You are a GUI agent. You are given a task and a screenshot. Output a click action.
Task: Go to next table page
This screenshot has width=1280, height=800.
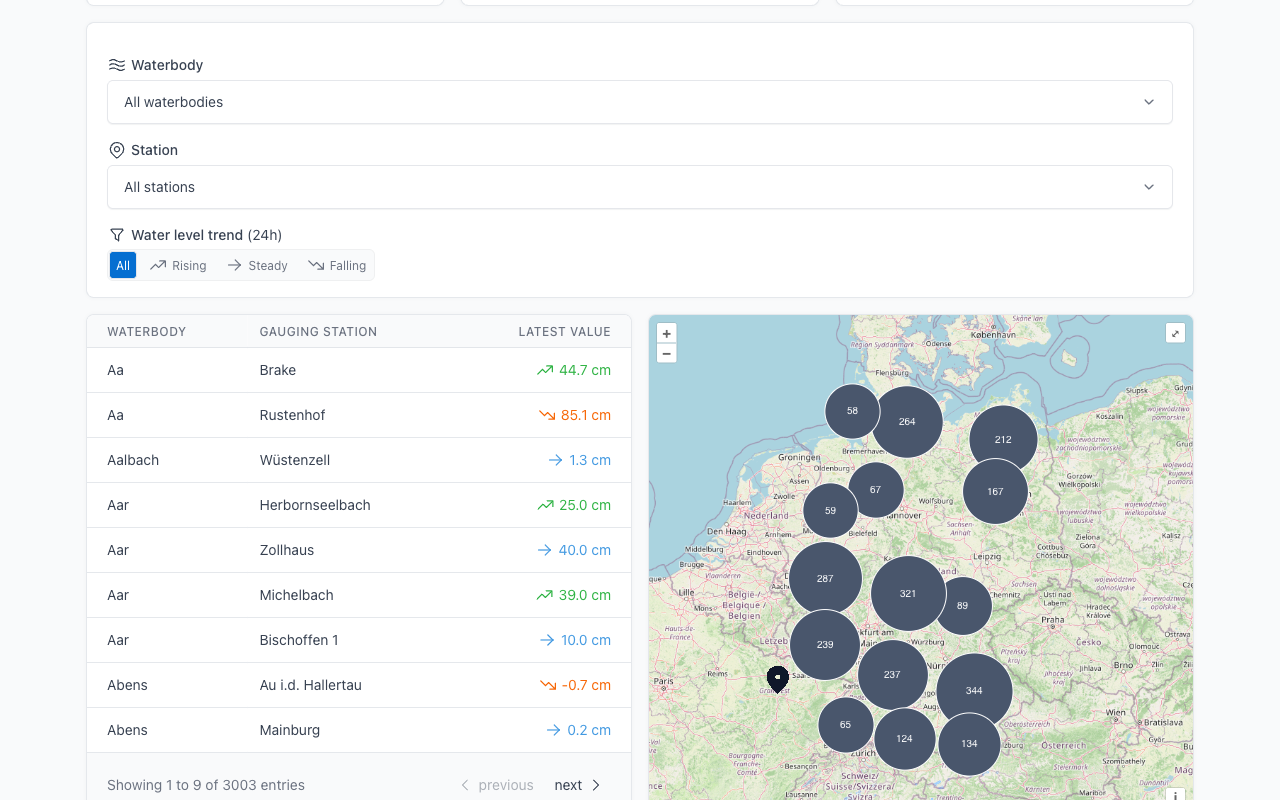[578, 785]
